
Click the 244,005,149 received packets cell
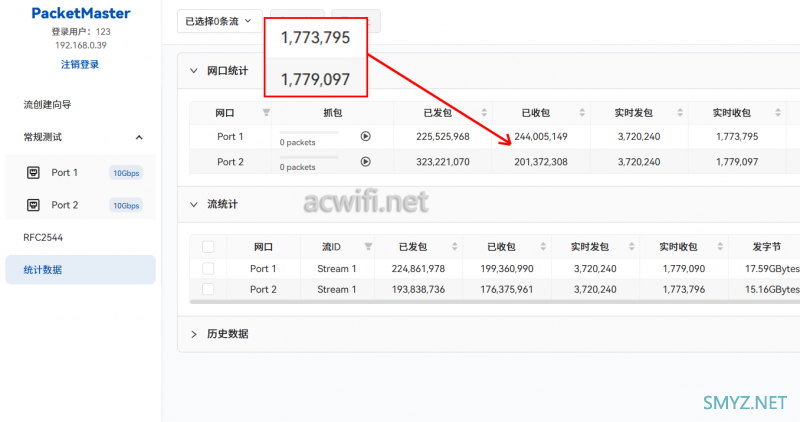[x=541, y=137]
